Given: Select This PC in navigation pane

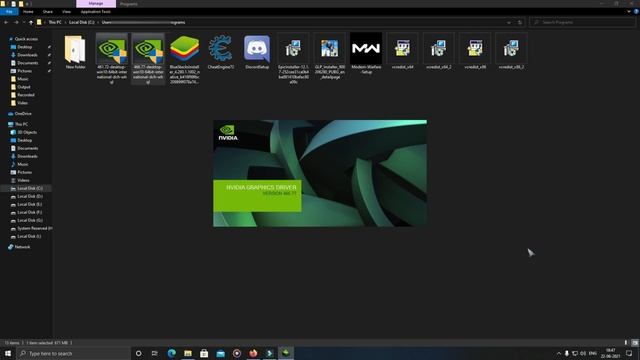Looking at the screenshot, I should pos(21,124).
